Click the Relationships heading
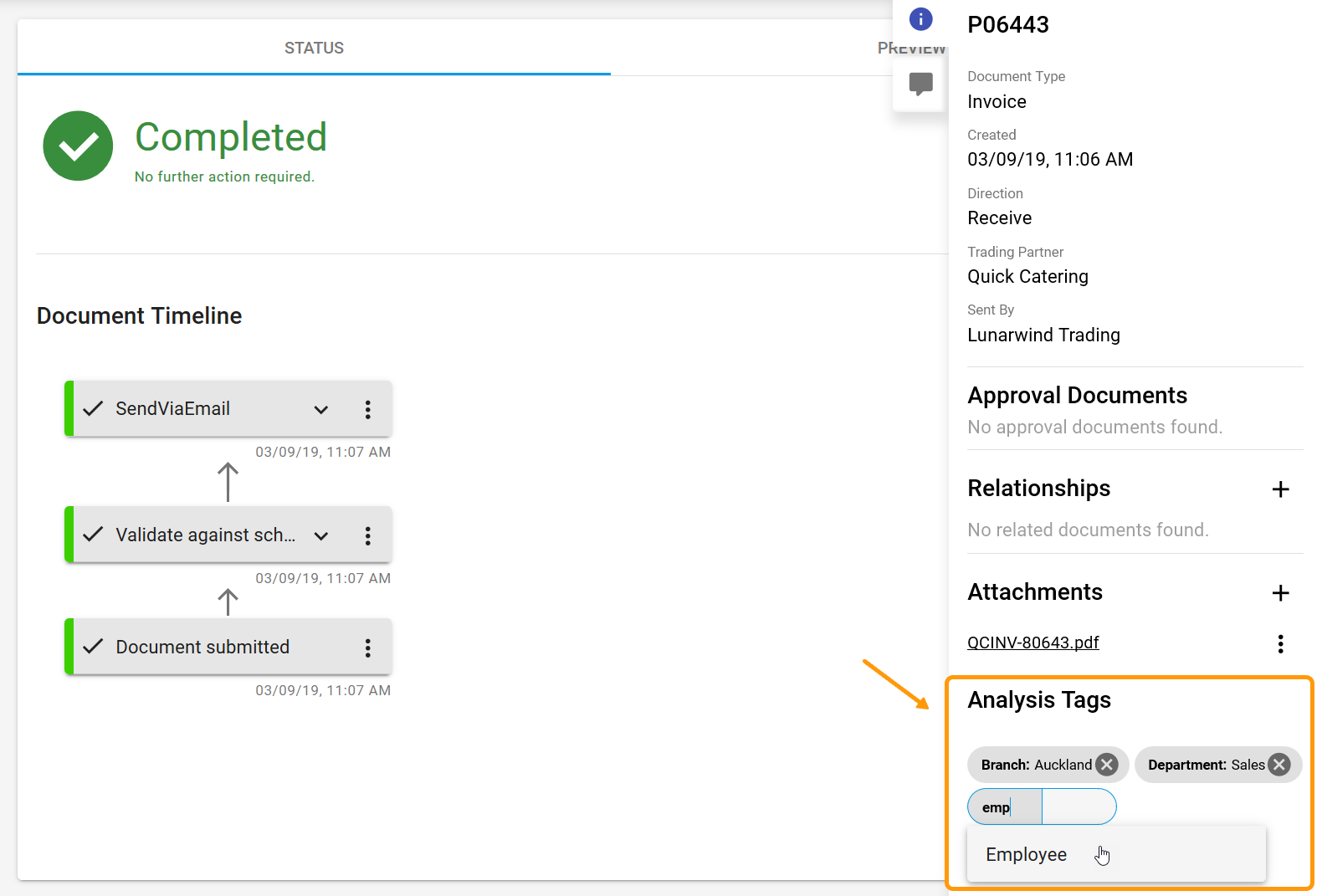 [x=1038, y=489]
